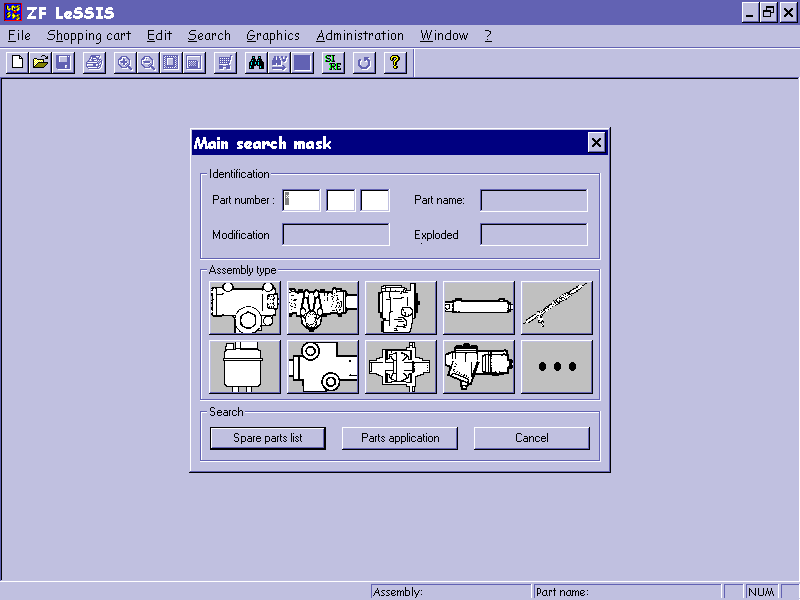Click the Zoom out magnifier icon

click(x=147, y=63)
